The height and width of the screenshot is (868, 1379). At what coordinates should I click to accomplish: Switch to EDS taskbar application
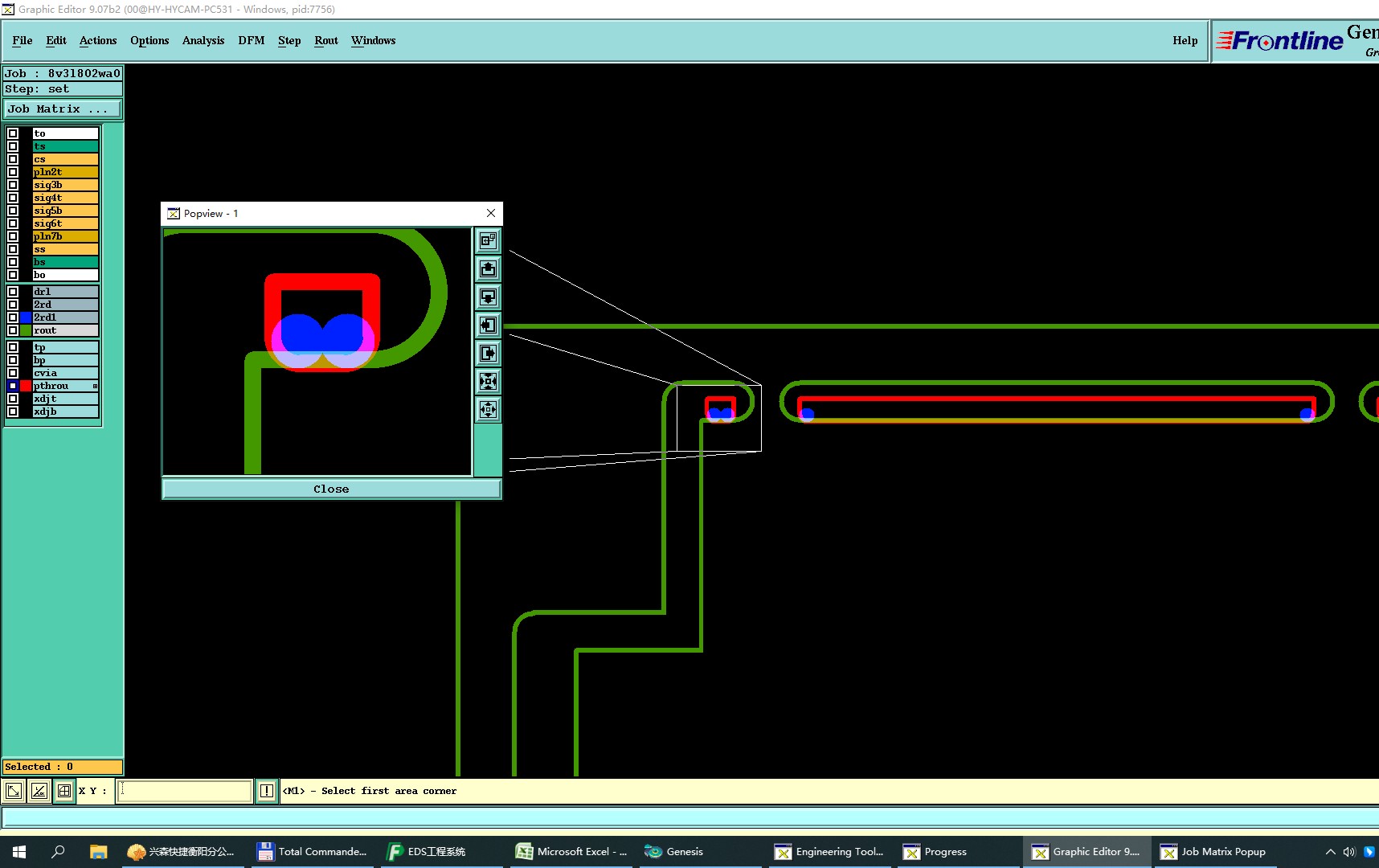pos(442,852)
